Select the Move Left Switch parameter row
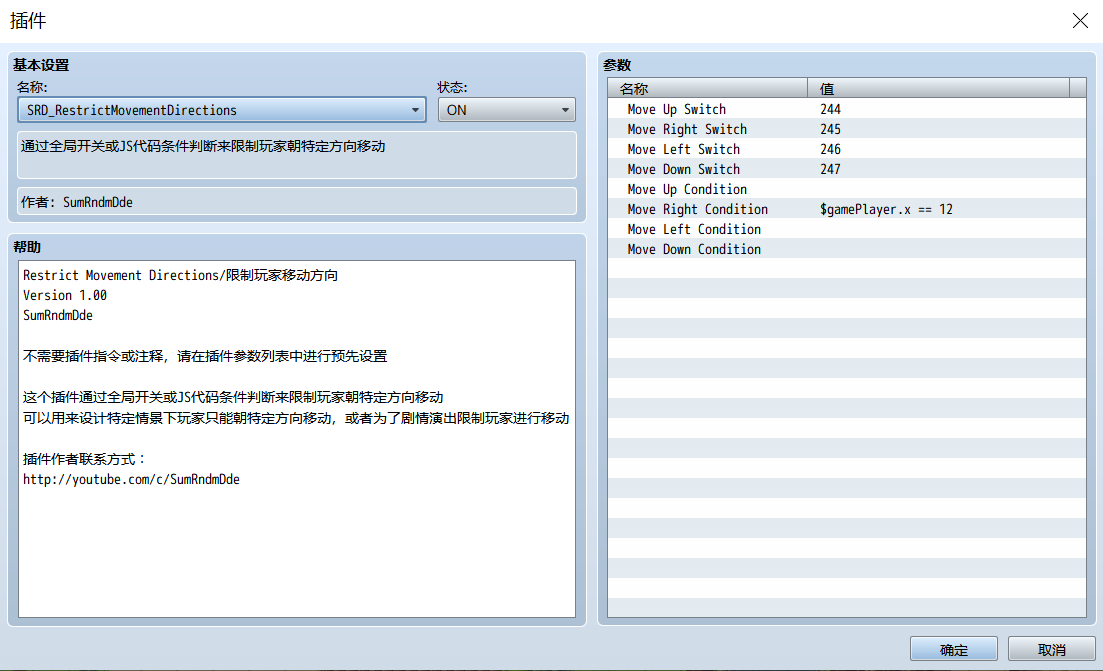 (847, 149)
